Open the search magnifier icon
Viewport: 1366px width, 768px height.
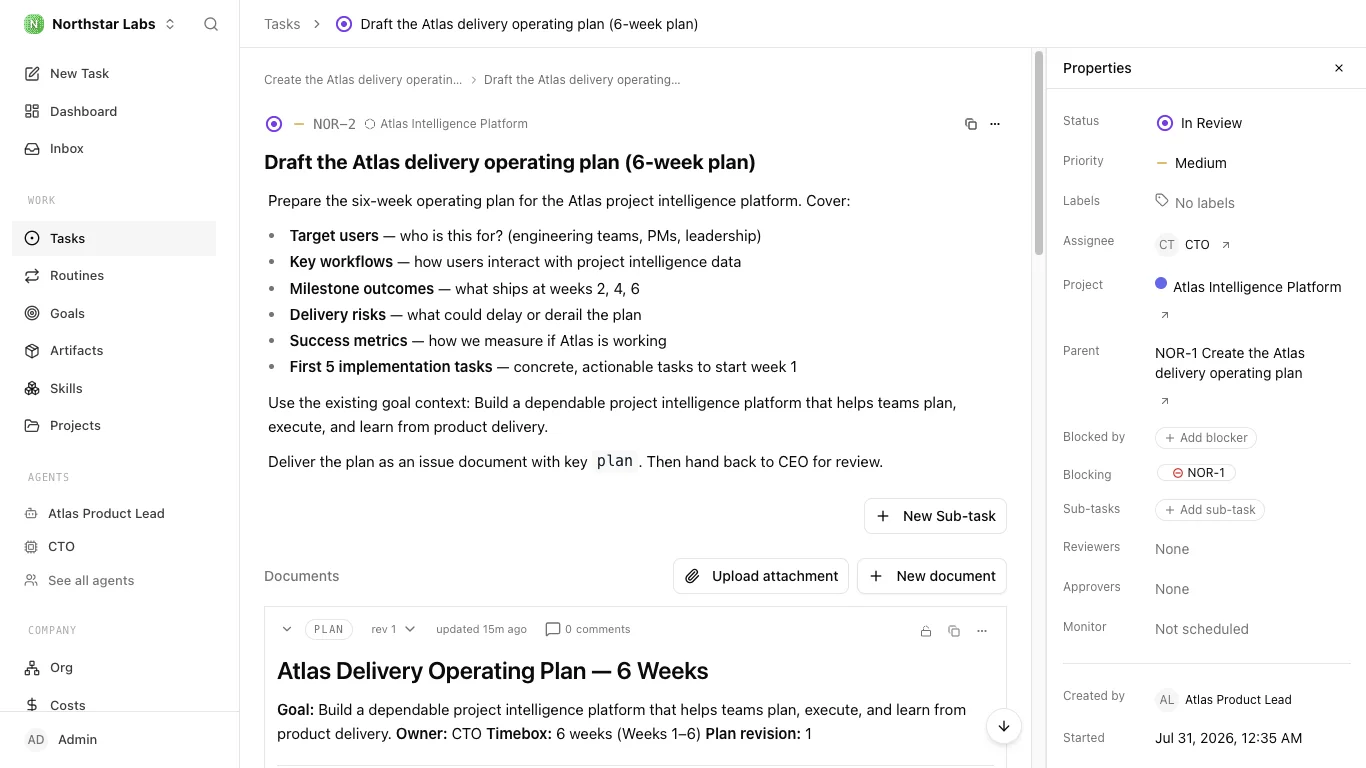[211, 24]
